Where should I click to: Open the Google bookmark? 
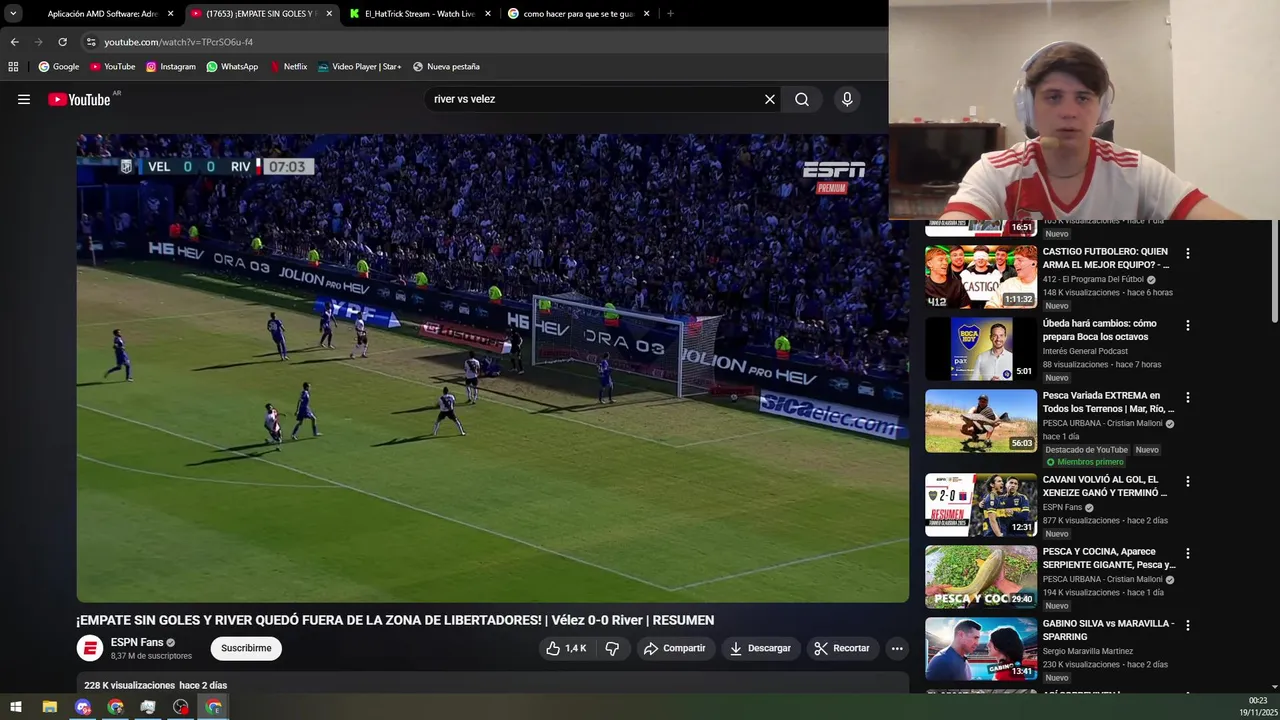[59, 67]
